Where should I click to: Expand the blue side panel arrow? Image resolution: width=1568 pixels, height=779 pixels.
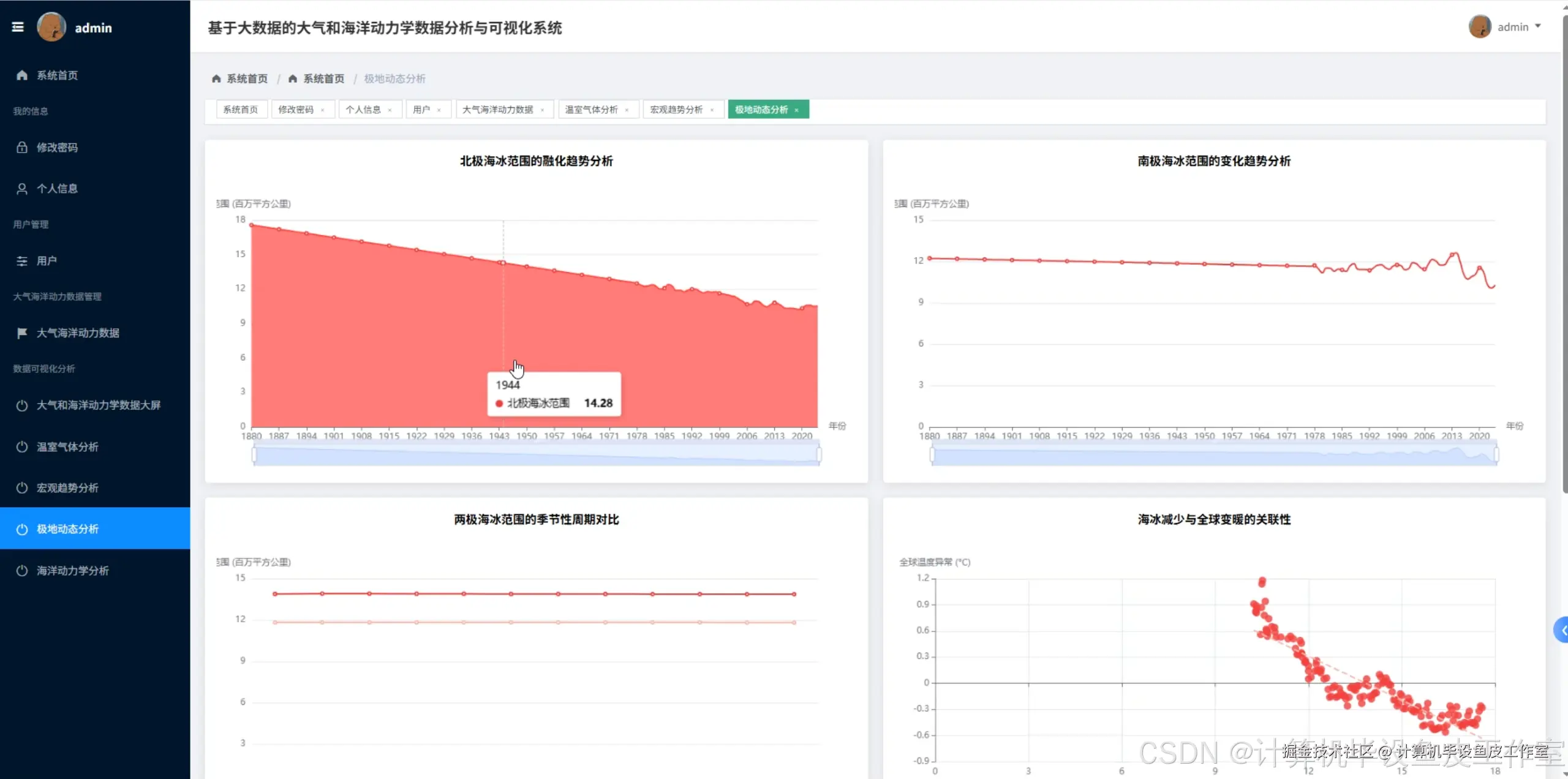pos(1562,630)
